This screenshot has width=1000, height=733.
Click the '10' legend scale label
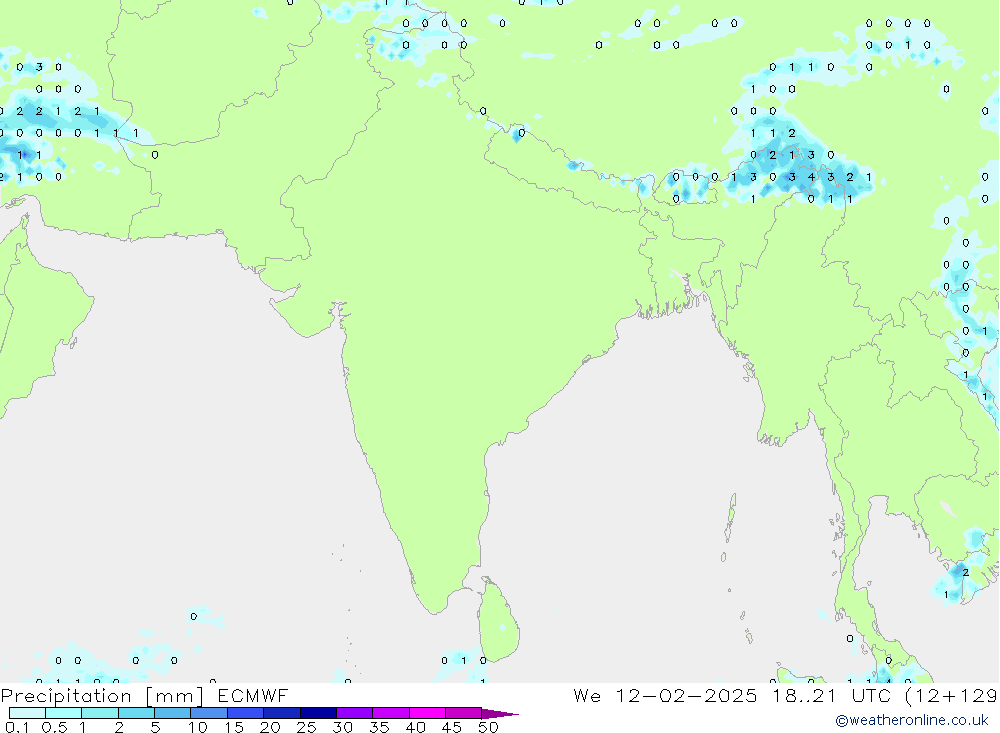[198, 727]
